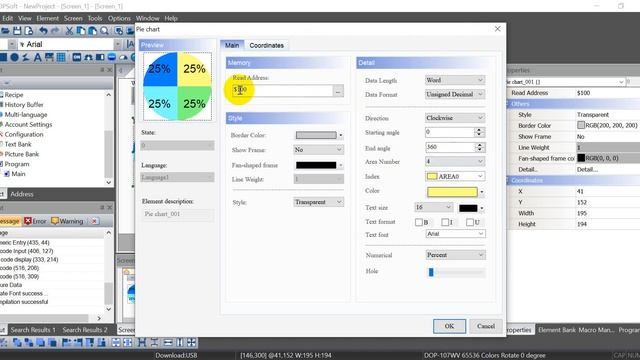This screenshot has height=360, width=640.
Task: Click the Paste icon in the toolbar
Action: 93,31
